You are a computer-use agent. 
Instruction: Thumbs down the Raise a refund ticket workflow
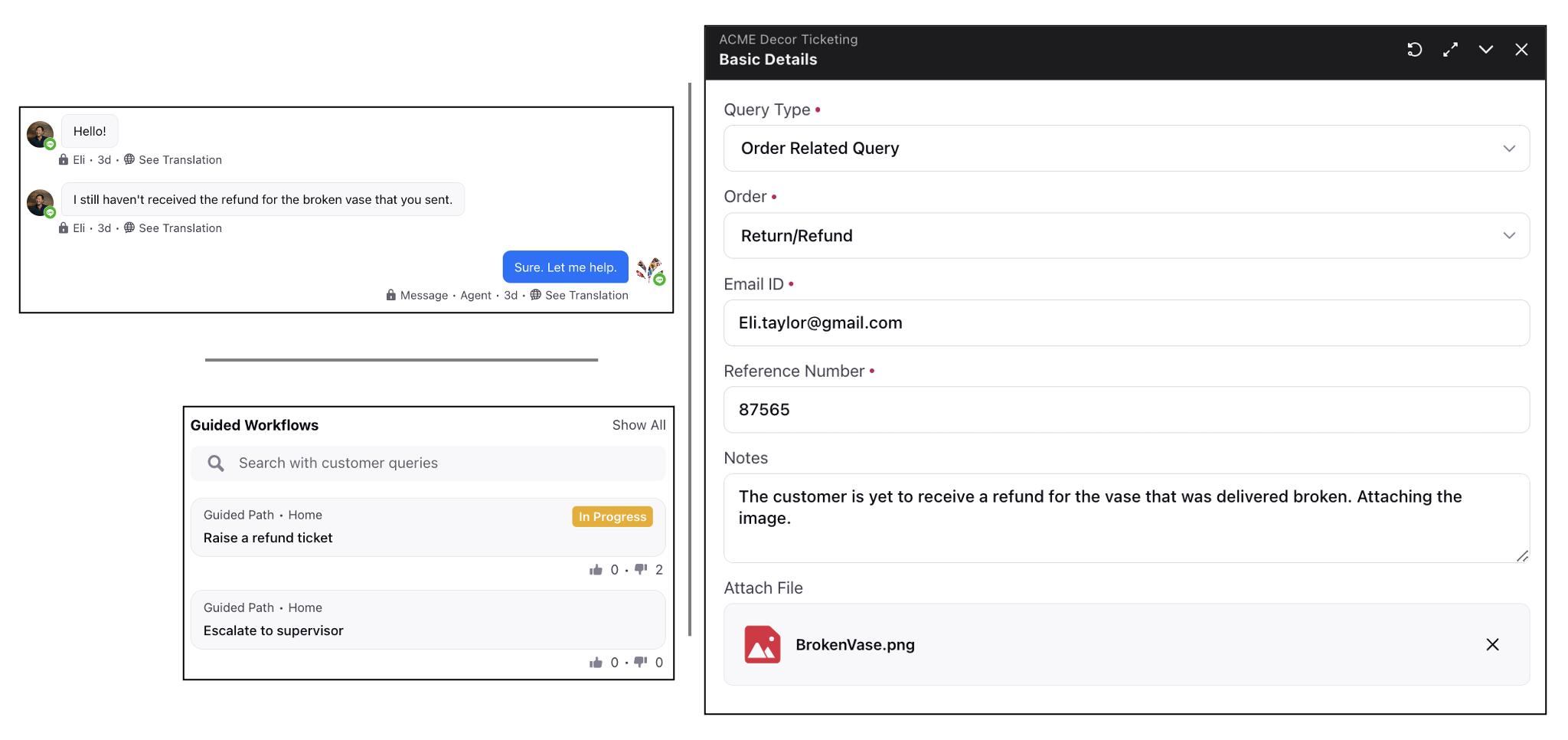[641, 569]
